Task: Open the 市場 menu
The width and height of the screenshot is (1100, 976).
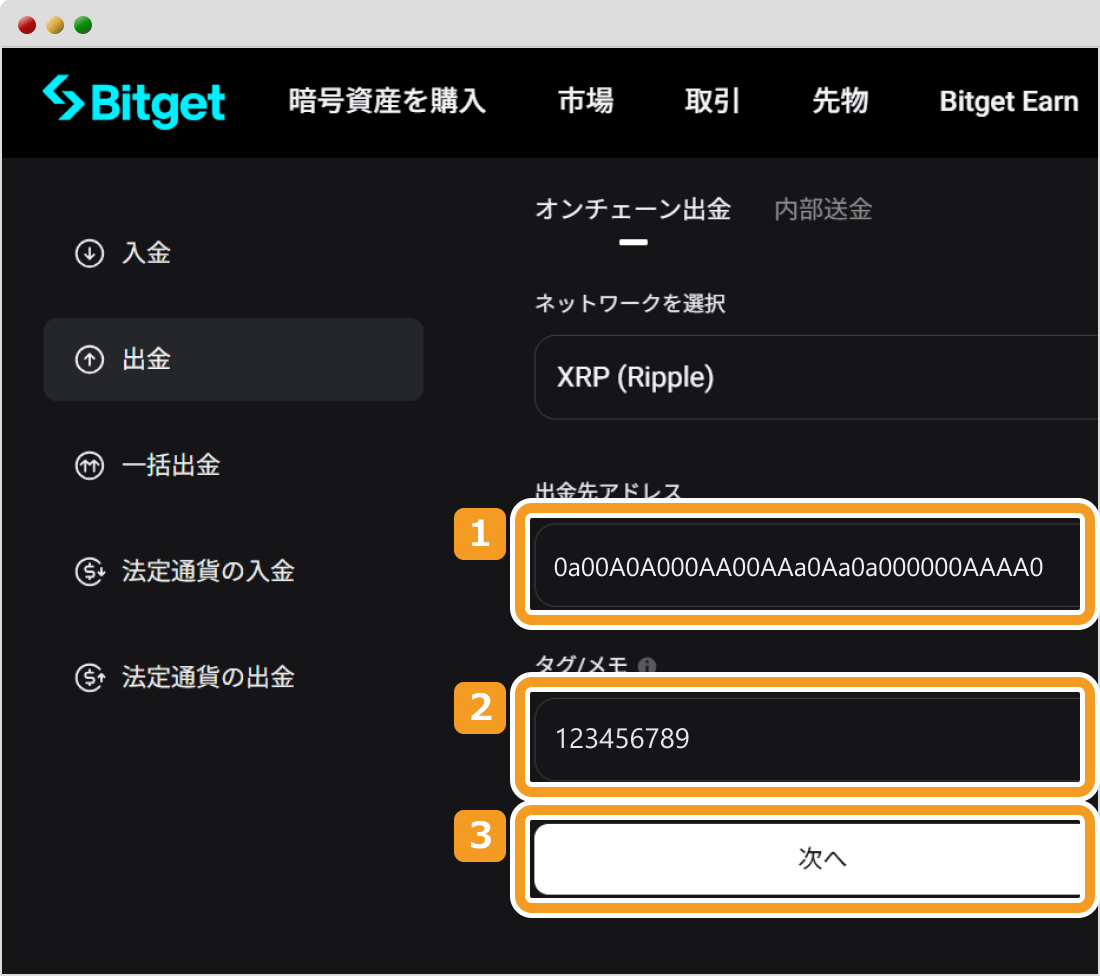Action: (586, 101)
